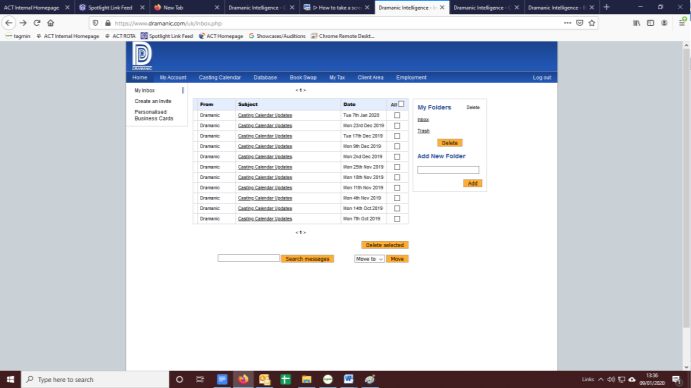The image size is (691, 388).
Task: Open page actions three-dot menu in address bar
Action: click(x=568, y=23)
